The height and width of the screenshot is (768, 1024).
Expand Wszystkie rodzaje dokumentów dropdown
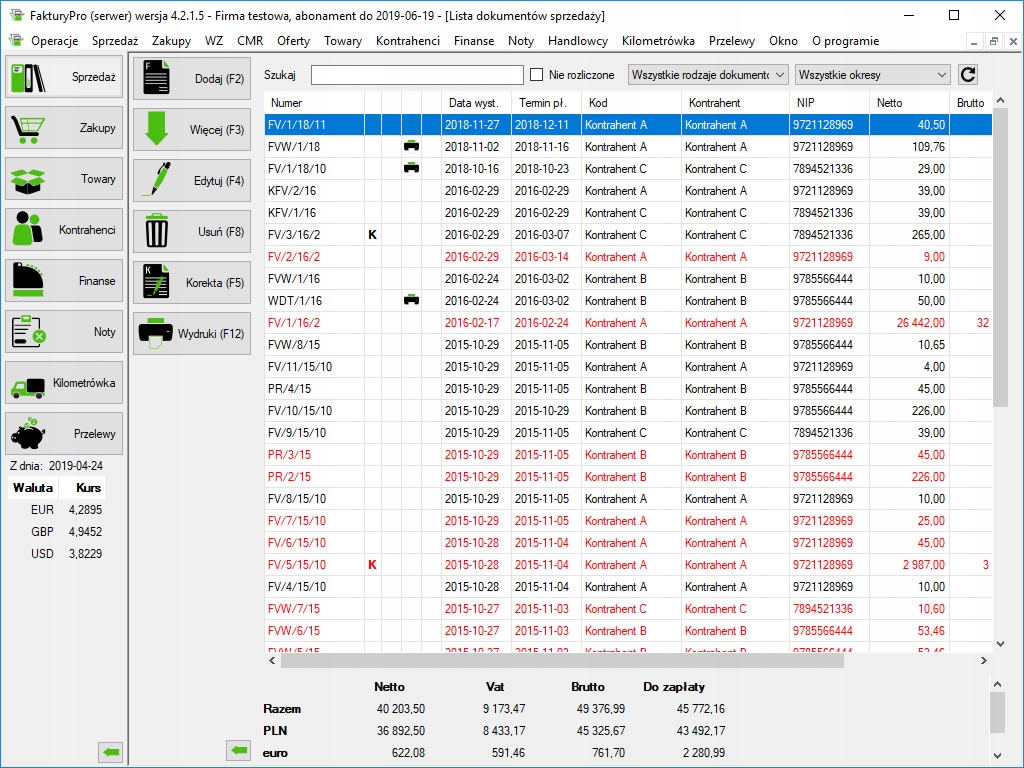coord(708,75)
